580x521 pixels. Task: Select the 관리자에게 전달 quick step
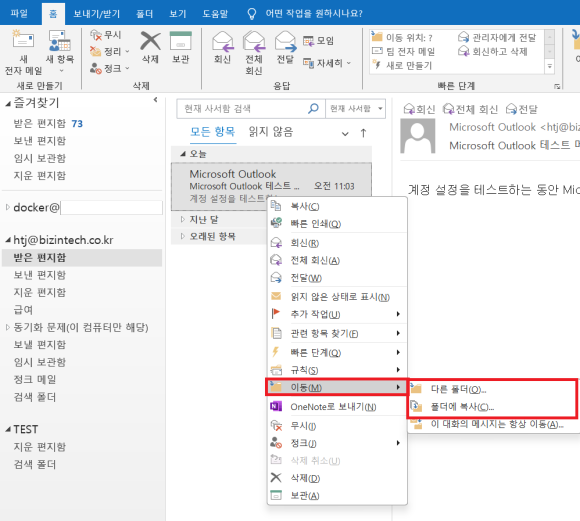497,37
